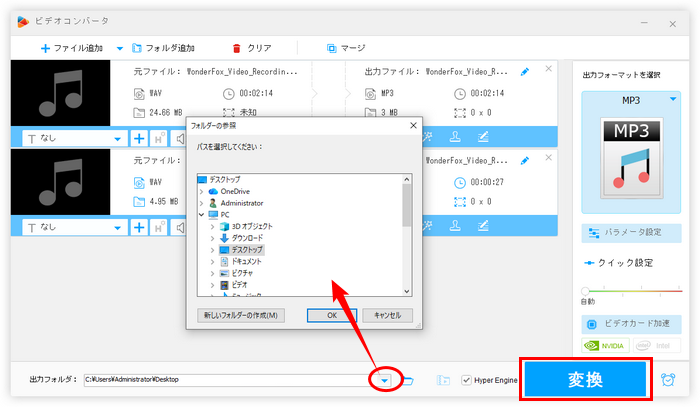Click the Intel acceleration badge
The width and height of the screenshot is (700, 407).
coord(656,345)
